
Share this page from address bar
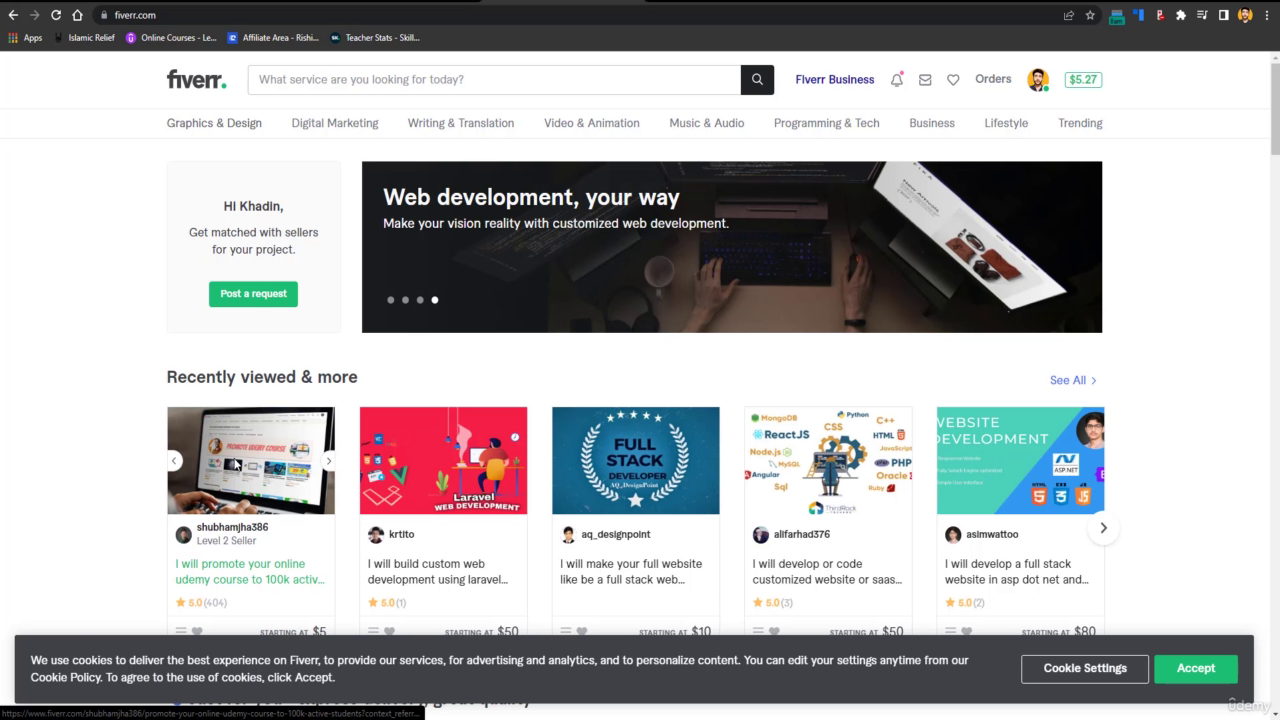pos(1069,15)
